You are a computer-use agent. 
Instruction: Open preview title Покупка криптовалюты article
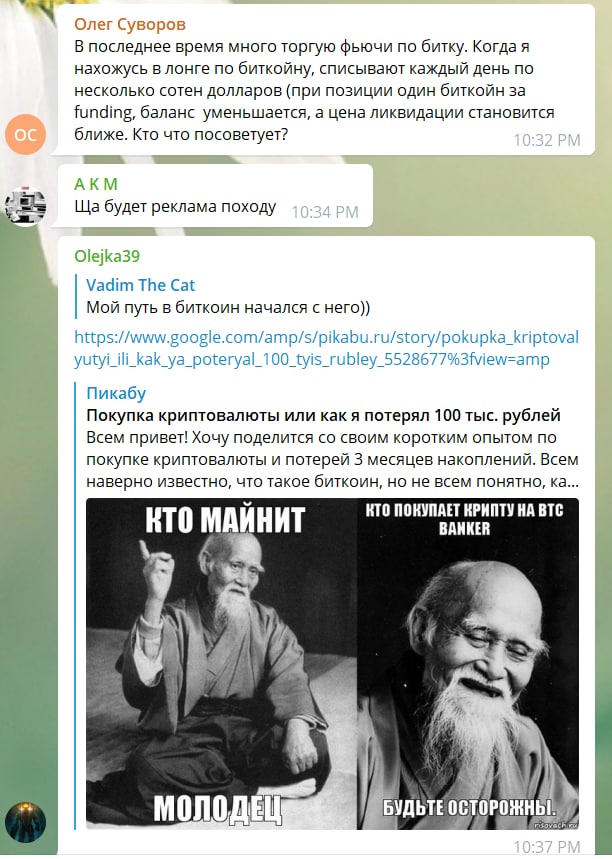click(323, 415)
